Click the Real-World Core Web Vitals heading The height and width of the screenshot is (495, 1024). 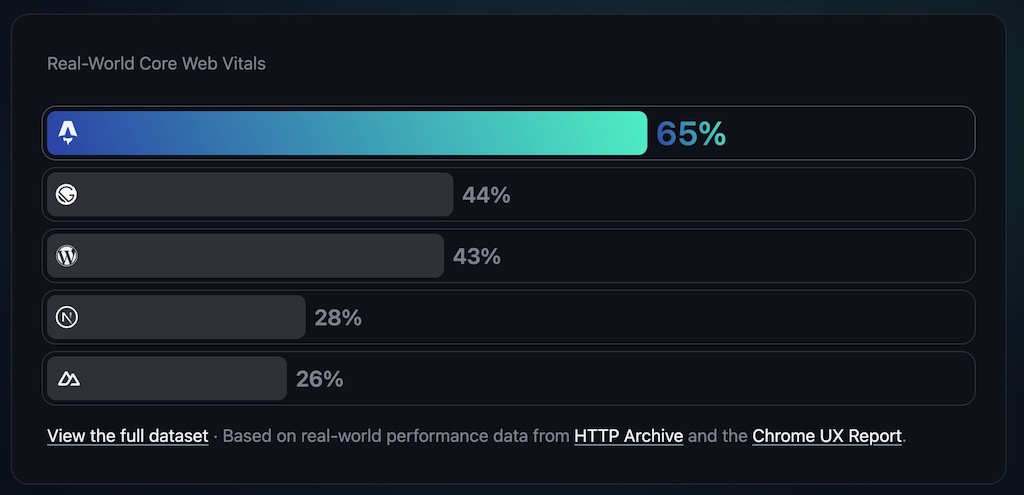[156, 64]
